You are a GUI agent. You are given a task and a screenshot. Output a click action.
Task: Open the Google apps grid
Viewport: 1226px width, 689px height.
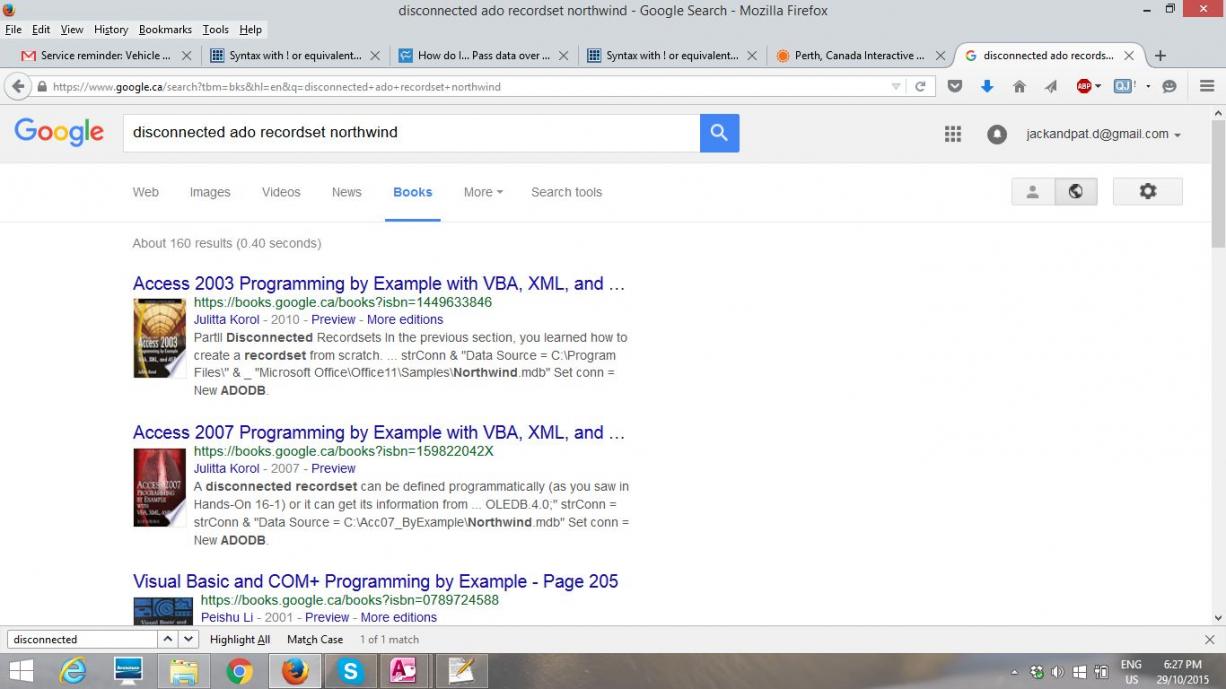(953, 134)
